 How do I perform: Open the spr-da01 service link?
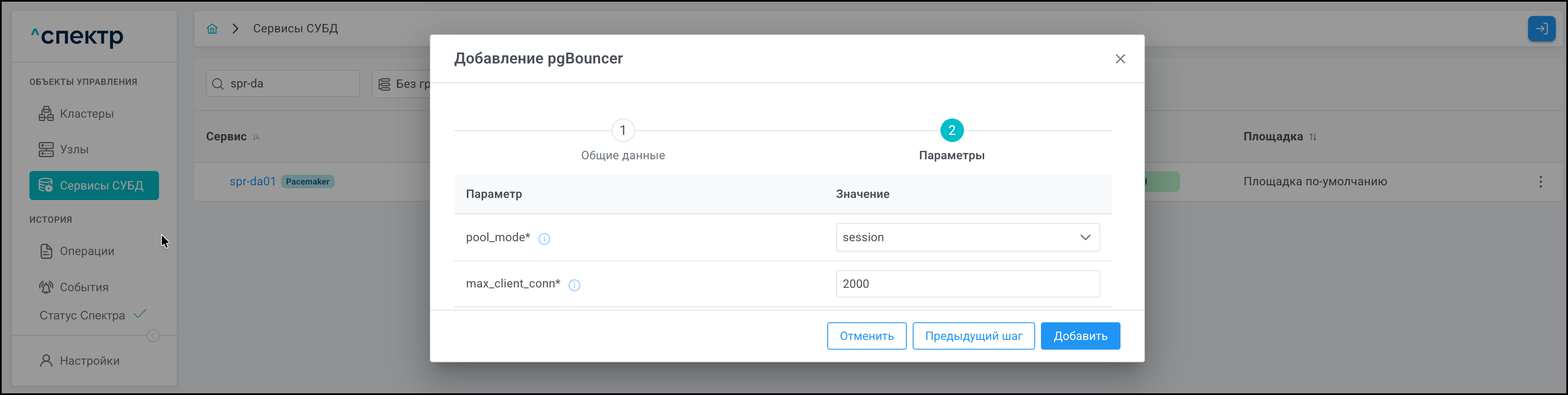252,182
